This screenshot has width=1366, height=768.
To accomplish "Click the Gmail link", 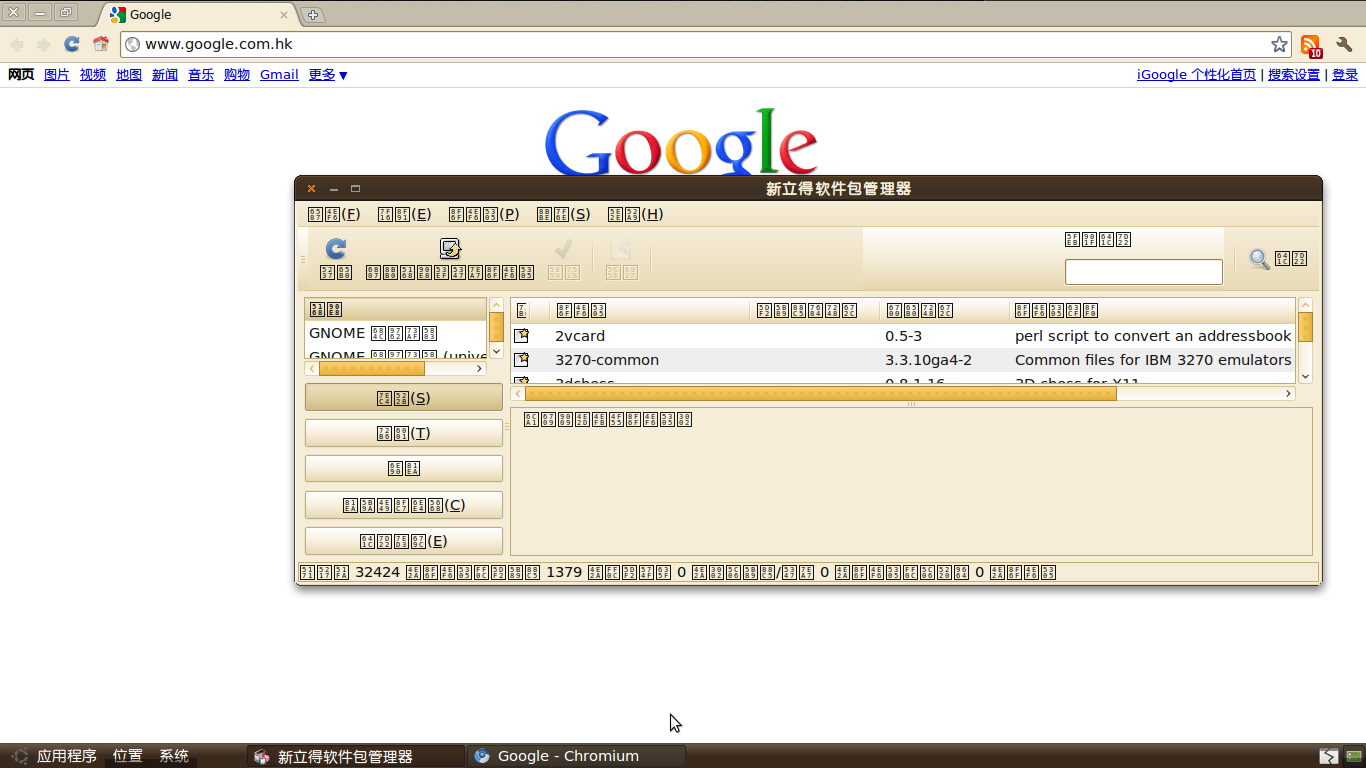I will [x=279, y=75].
